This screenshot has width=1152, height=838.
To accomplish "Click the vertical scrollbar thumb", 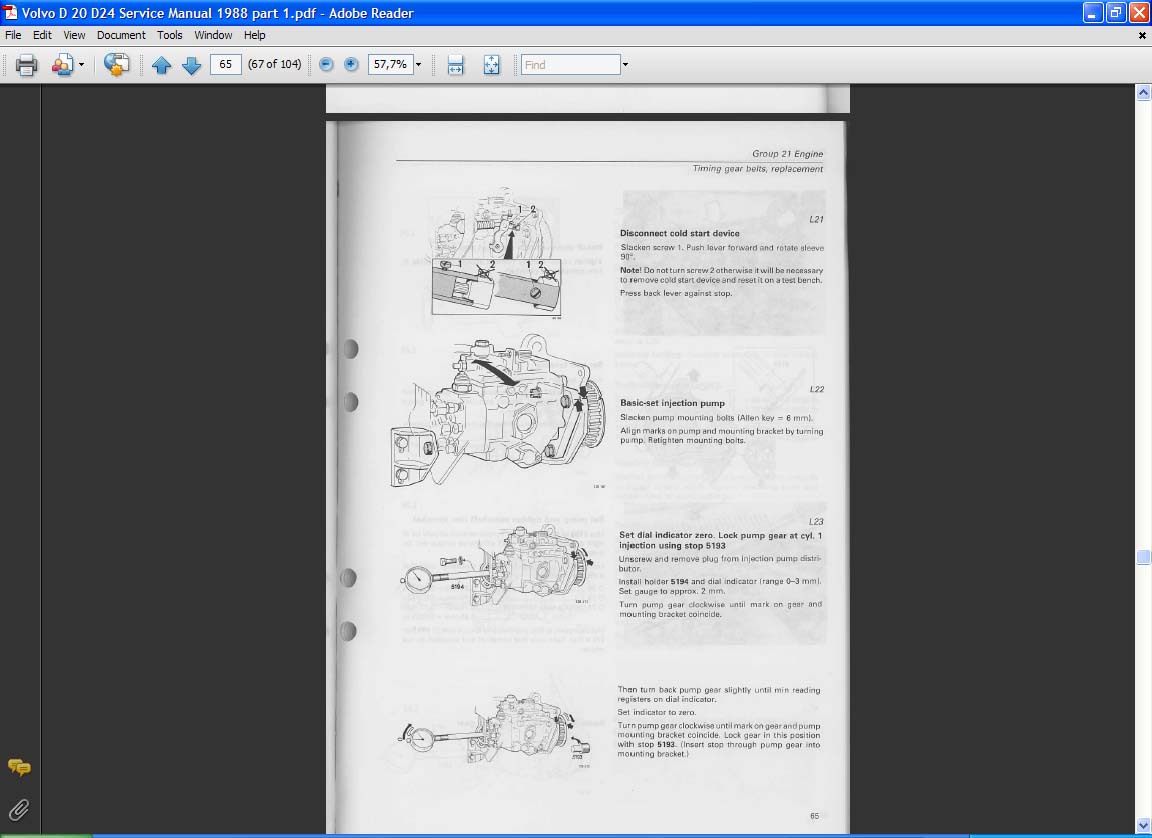I will [1143, 557].
